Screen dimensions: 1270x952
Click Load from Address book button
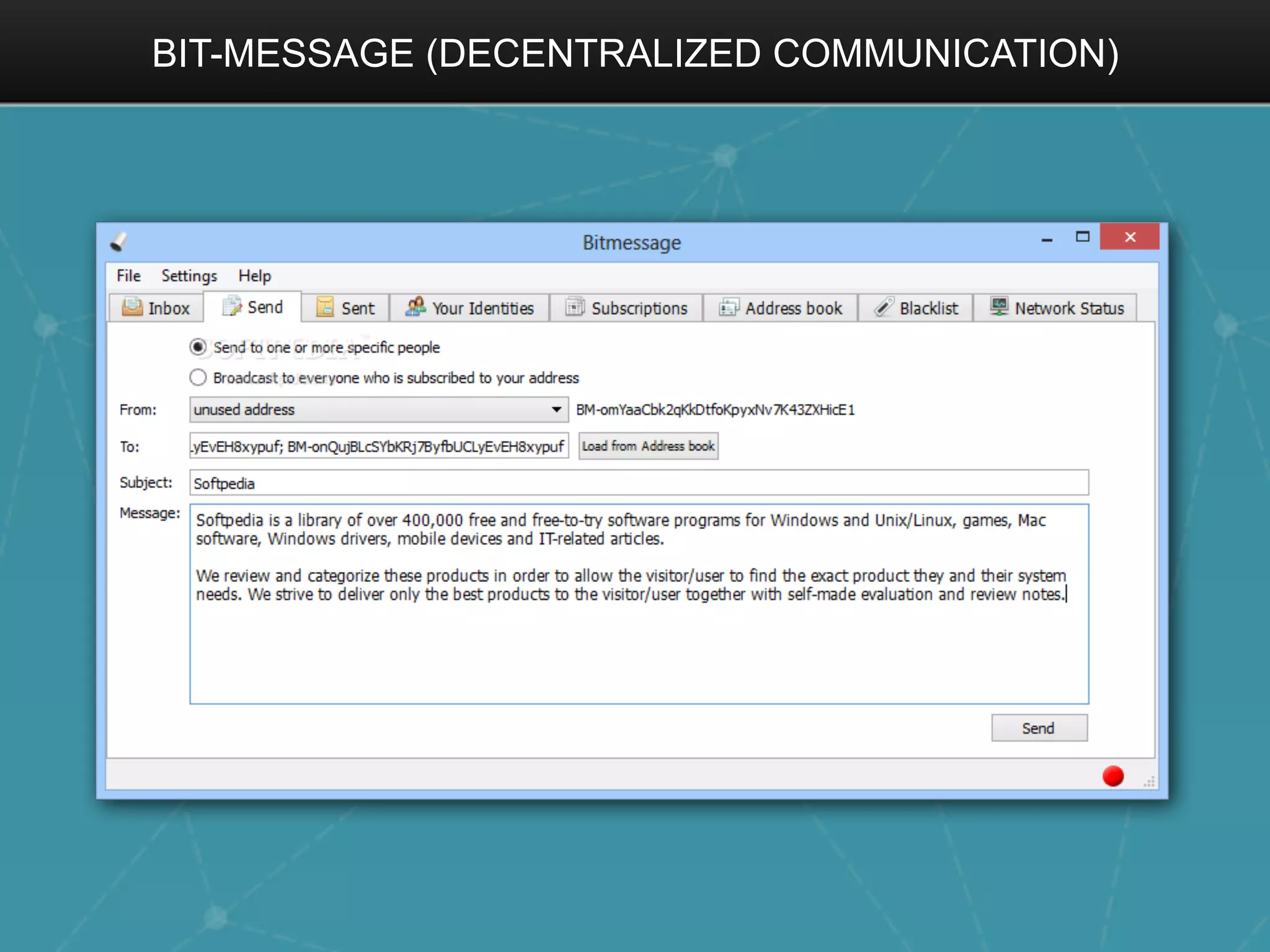[x=649, y=446]
